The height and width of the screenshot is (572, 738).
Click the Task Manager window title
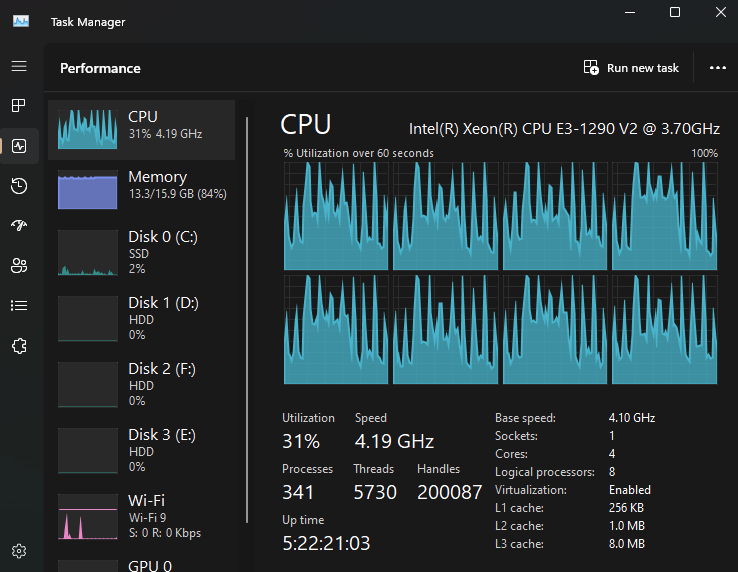click(88, 22)
